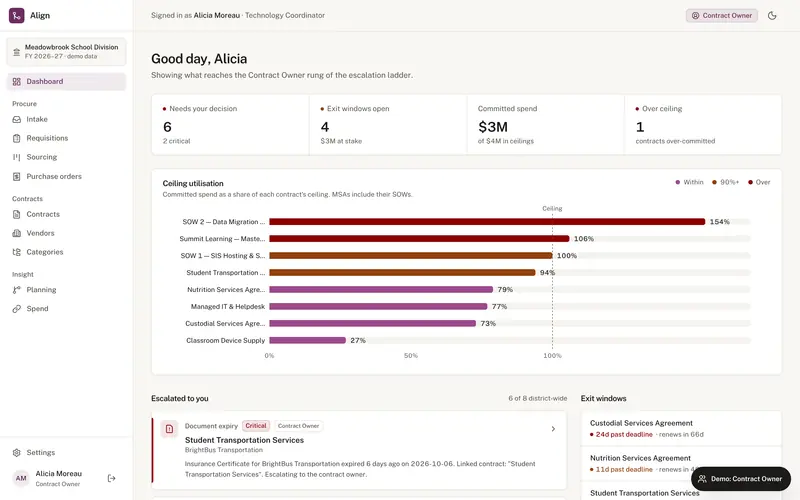Click the school building icon beside Meadowbrook
The height and width of the screenshot is (500, 800).
point(16,52)
